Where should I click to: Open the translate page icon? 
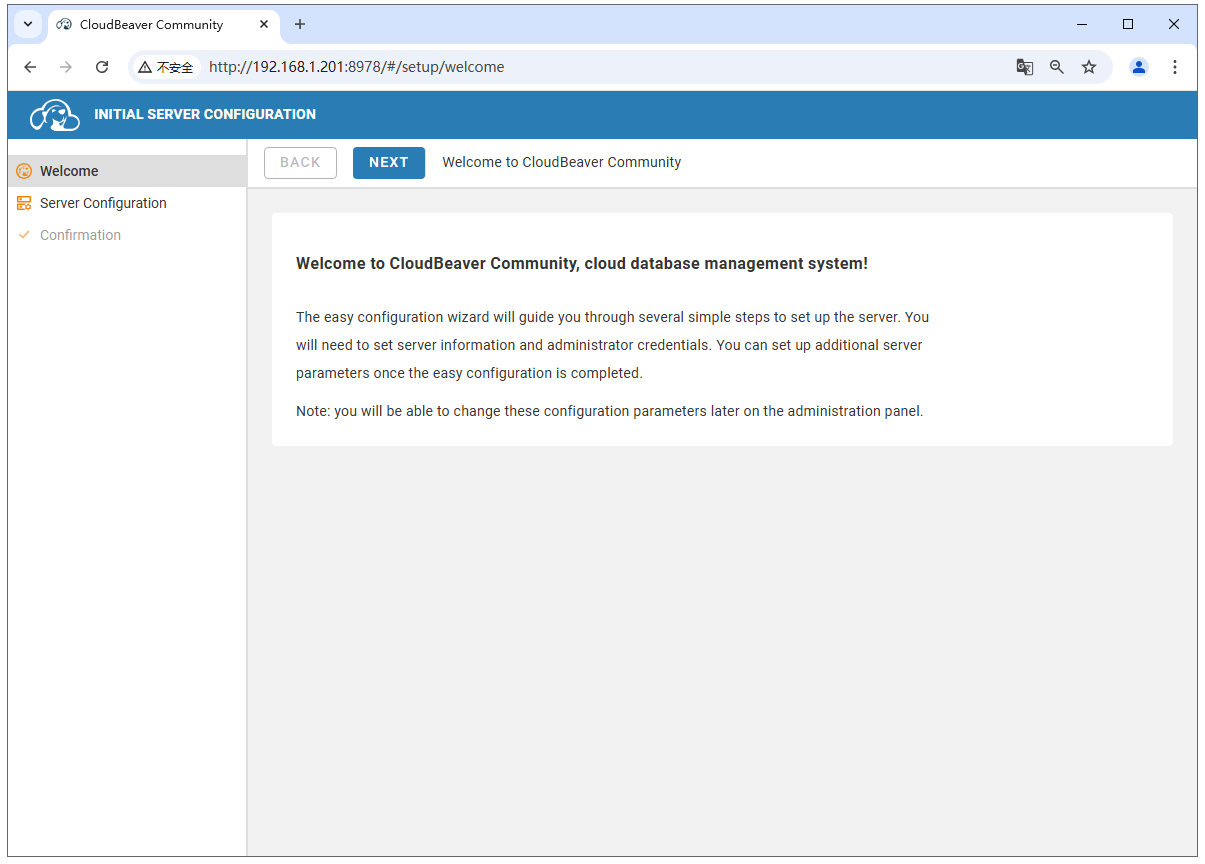pos(1024,67)
